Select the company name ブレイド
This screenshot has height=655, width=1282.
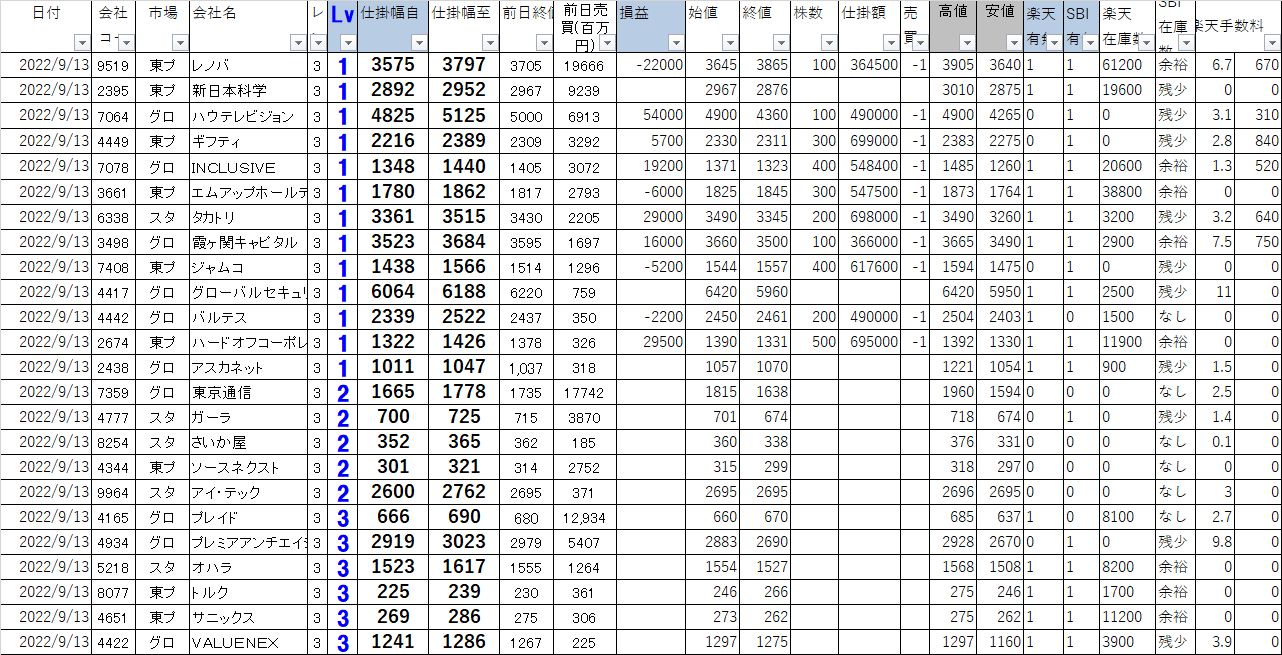click(x=215, y=517)
